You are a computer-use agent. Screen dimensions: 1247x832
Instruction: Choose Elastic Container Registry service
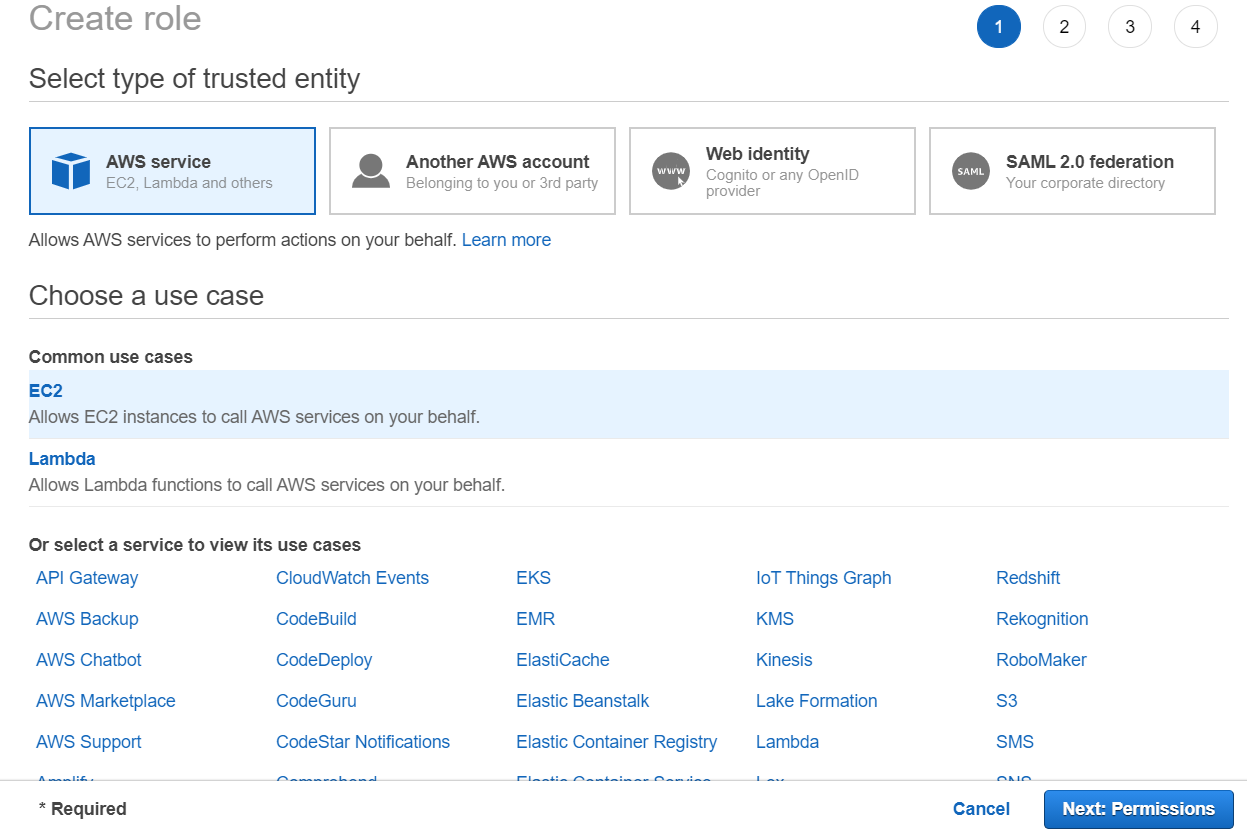(x=617, y=742)
